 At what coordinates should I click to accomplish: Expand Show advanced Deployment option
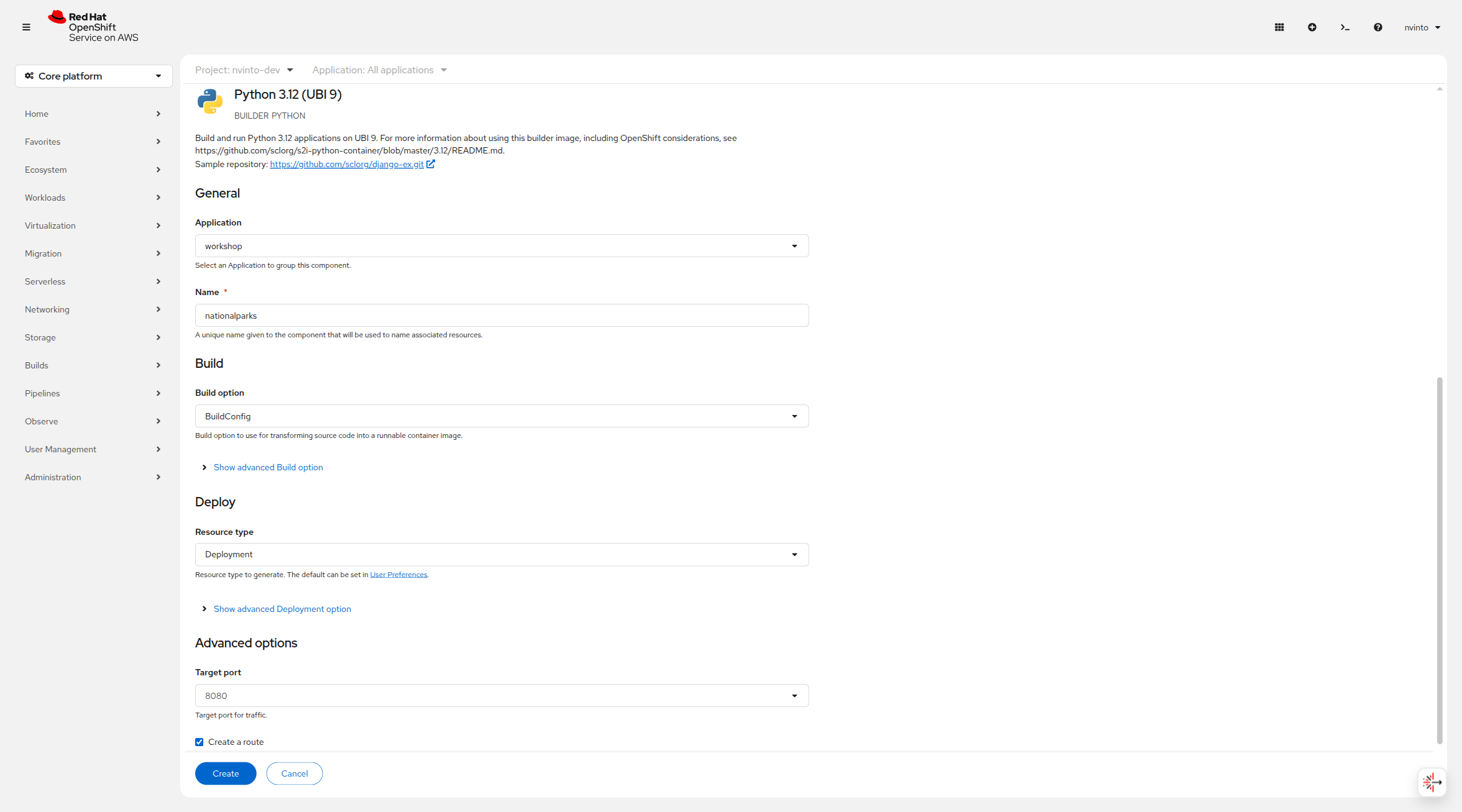pyautogui.click(x=277, y=609)
